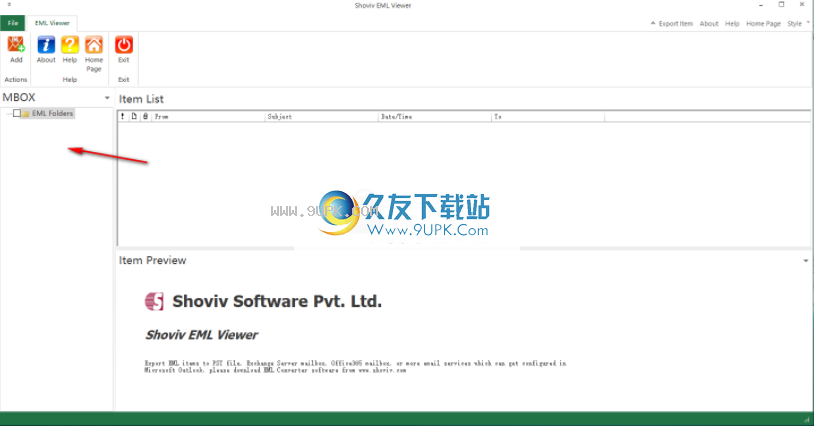Sort by the Subject column header
This screenshot has height=427, width=814.
(322, 117)
